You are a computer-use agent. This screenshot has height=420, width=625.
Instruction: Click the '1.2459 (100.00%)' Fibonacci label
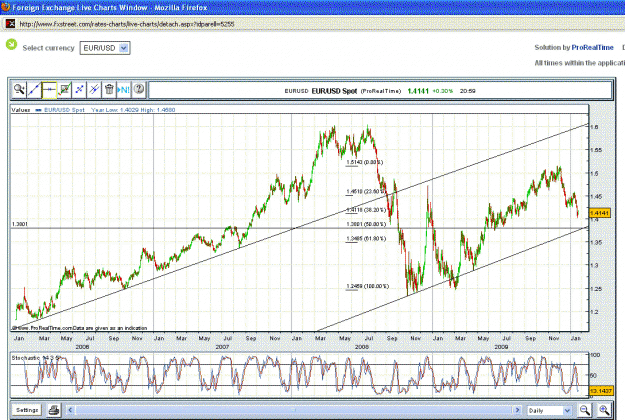(x=367, y=286)
